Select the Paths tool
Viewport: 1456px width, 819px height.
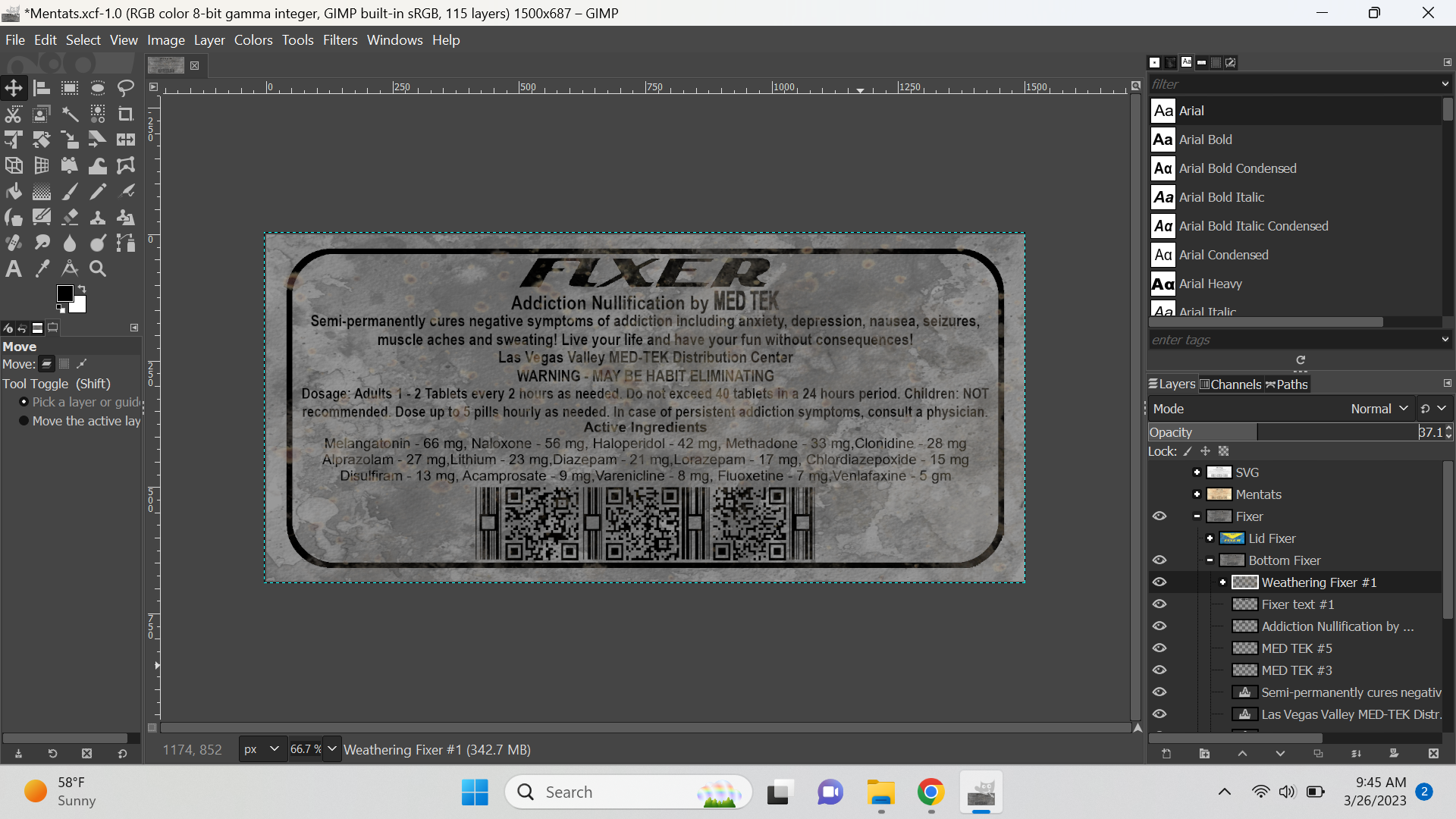126,243
